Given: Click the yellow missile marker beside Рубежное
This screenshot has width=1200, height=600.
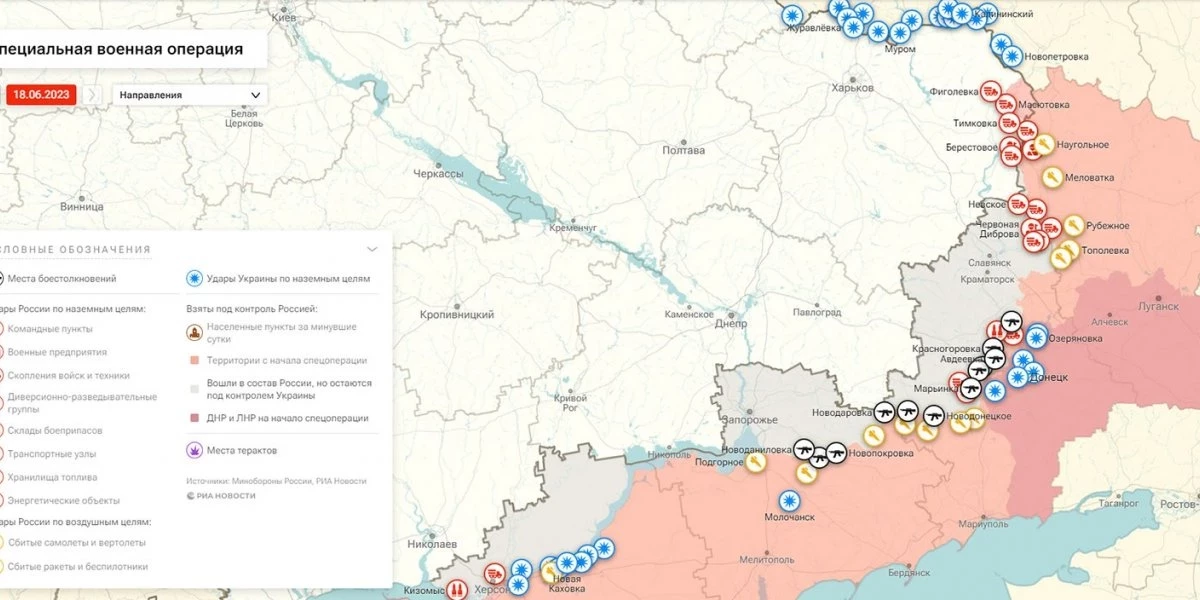Looking at the screenshot, I should pyautogui.click(x=1074, y=225).
